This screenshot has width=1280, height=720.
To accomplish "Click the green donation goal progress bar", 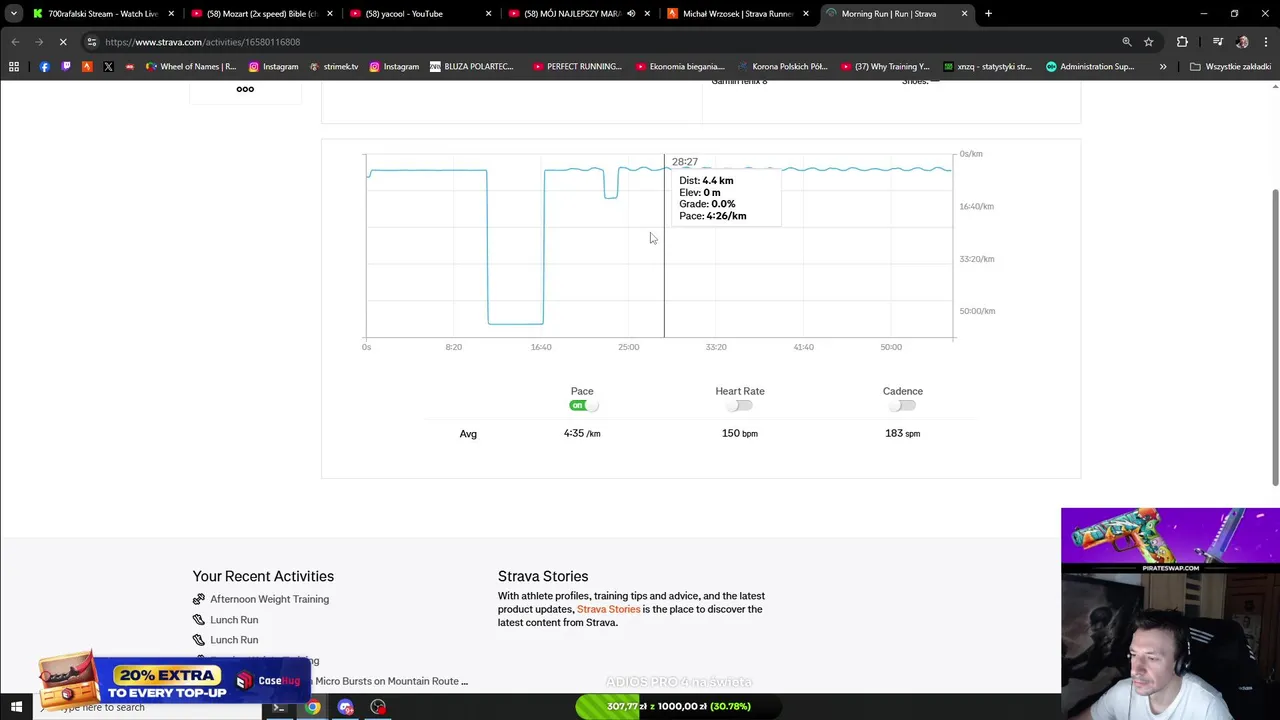I will (x=678, y=706).
